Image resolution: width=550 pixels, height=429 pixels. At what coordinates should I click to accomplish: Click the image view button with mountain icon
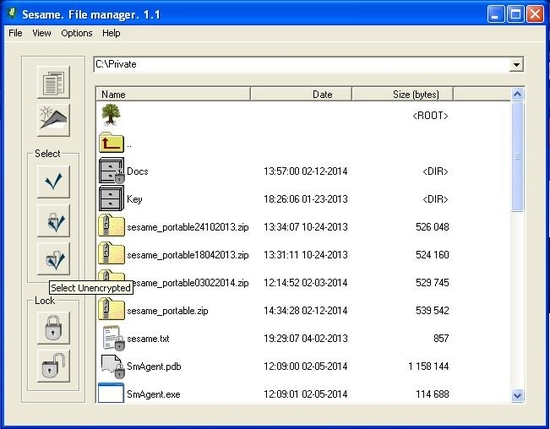54,120
